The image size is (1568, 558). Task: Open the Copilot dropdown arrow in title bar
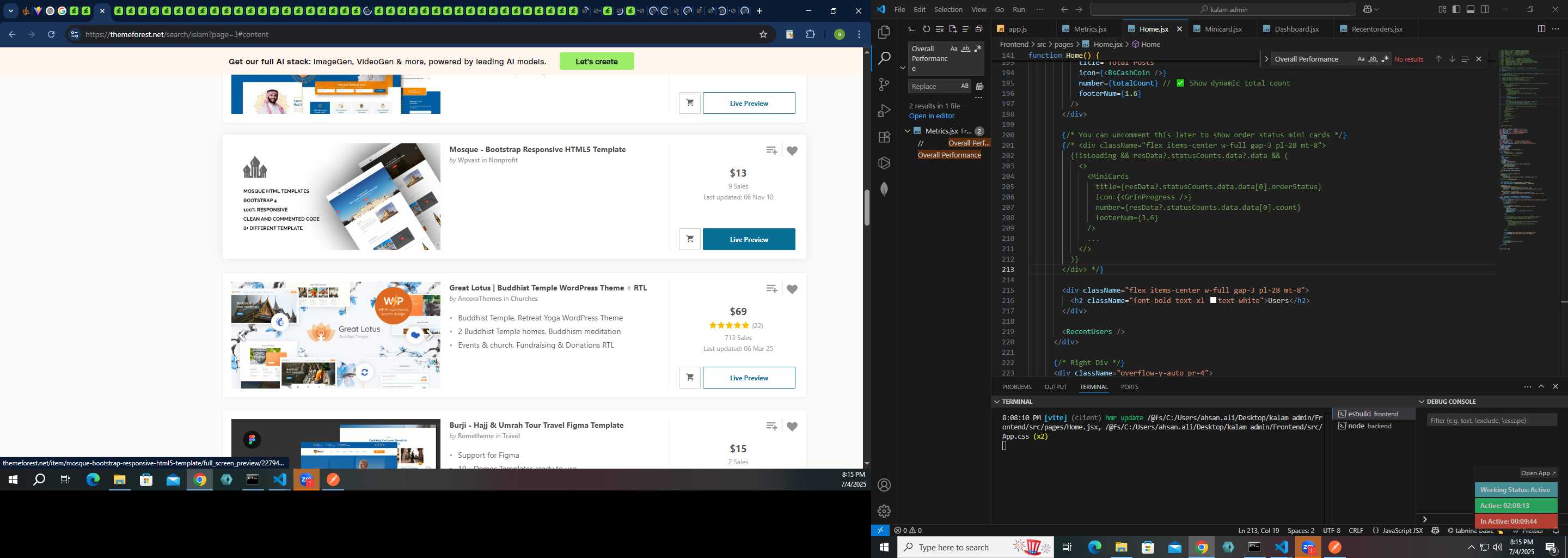click(x=1376, y=9)
